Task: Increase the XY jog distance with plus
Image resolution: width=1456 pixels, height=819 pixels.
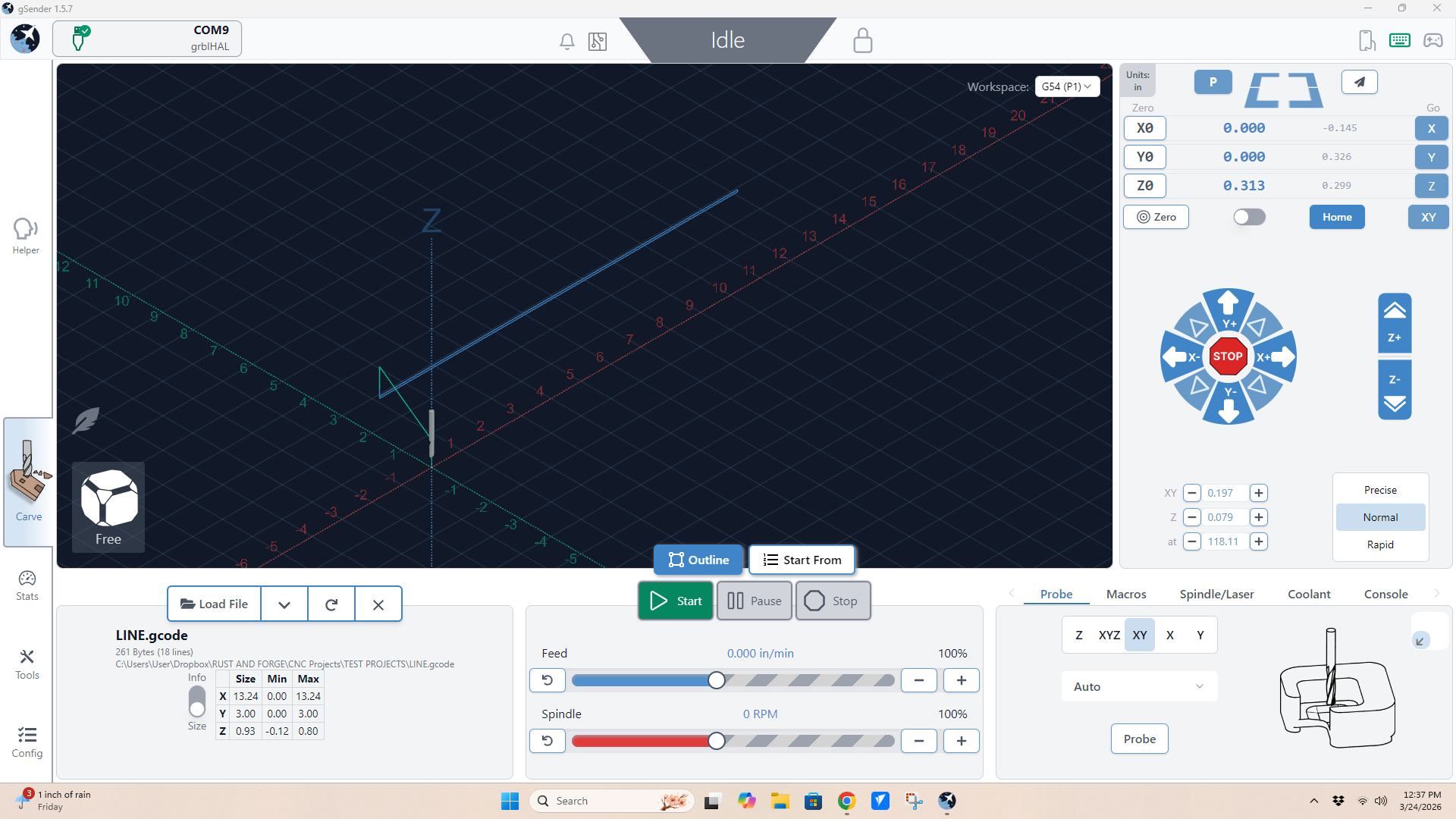Action: [1259, 493]
